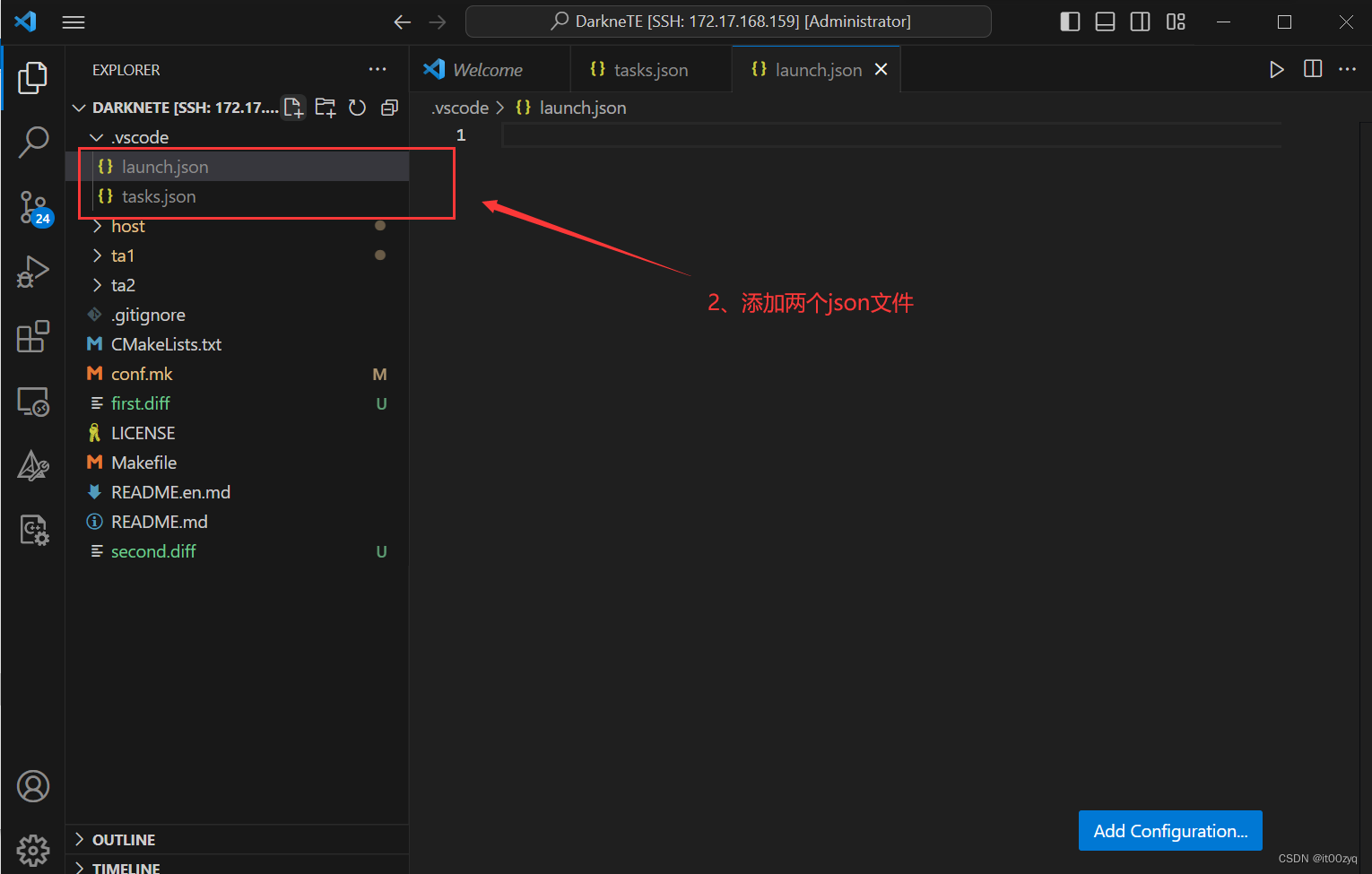The image size is (1372, 874).
Task: Go forward with the right arrow
Action: tap(438, 22)
